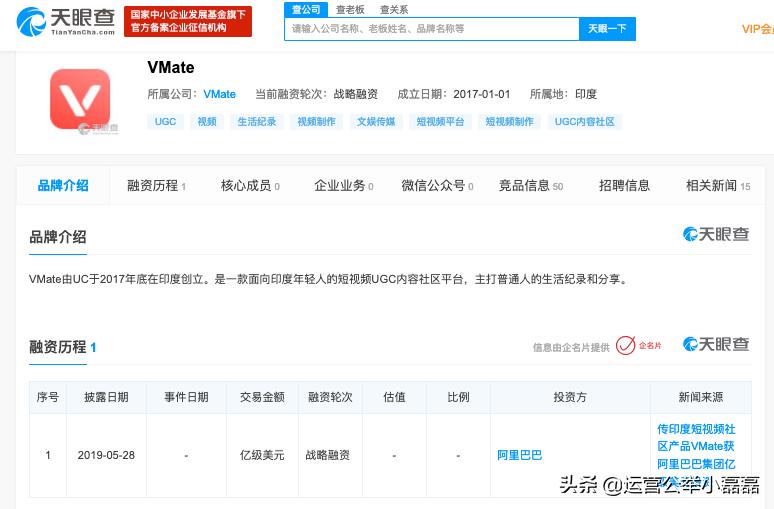Switch to the 核心成员 tab
Viewport: 774px width, 509px height.
pyautogui.click(x=250, y=186)
